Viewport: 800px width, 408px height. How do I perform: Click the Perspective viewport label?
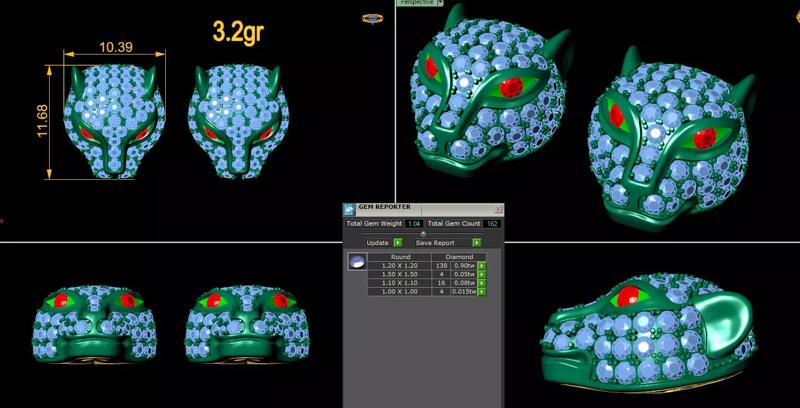click(417, 3)
